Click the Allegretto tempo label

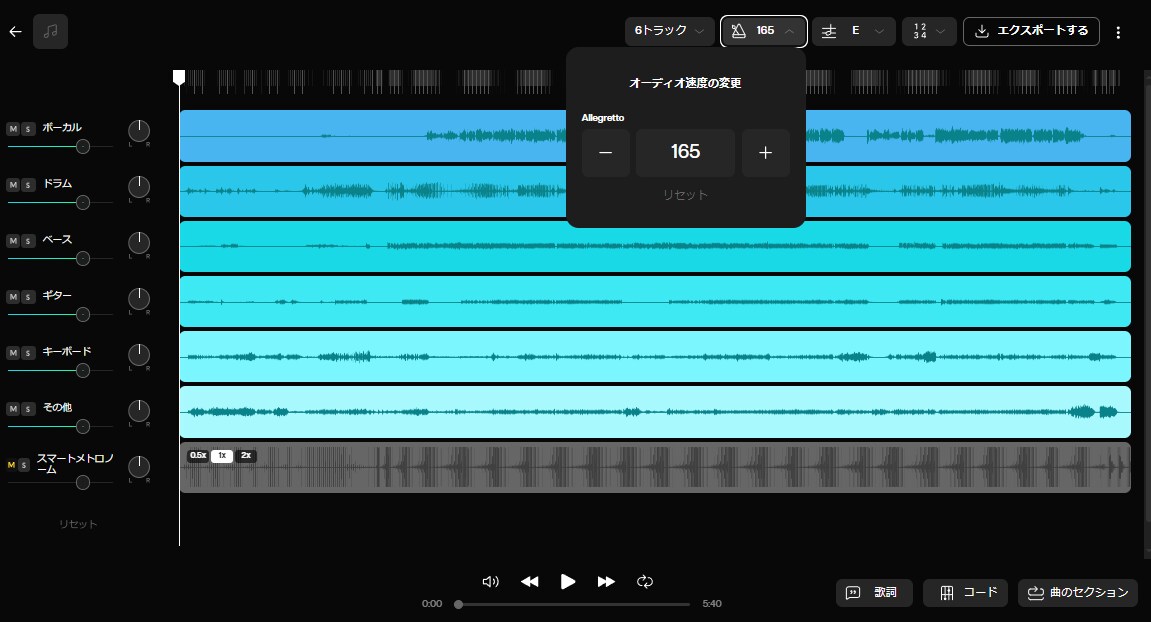pos(603,117)
